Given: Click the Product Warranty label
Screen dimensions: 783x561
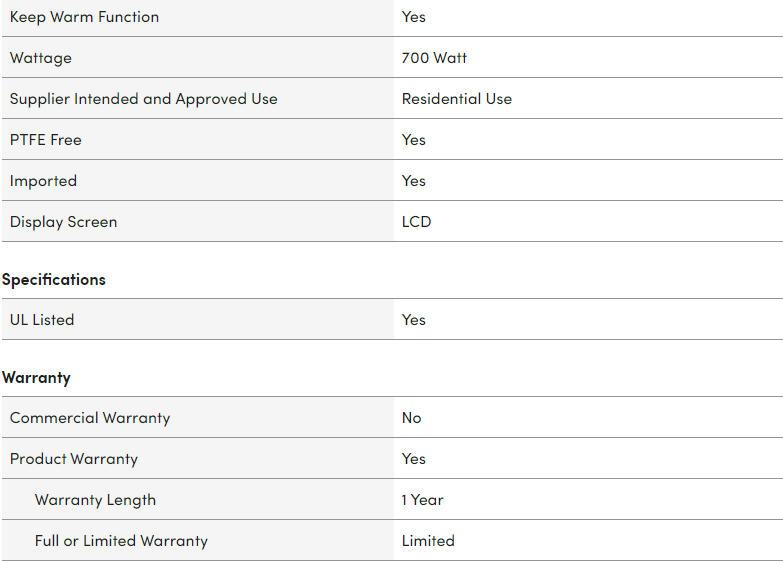Looking at the screenshot, I should tap(74, 459).
